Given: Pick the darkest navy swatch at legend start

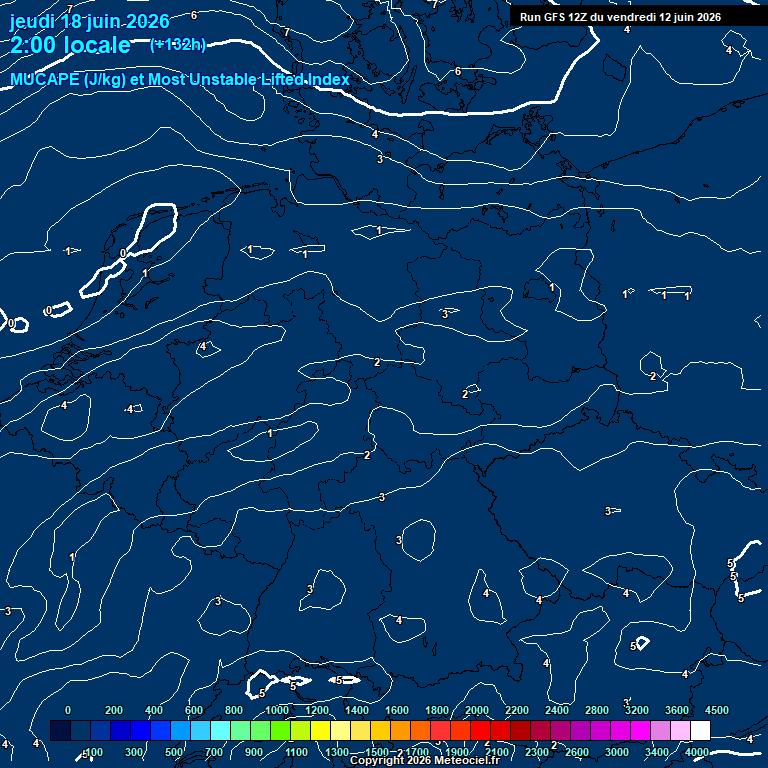Looking at the screenshot, I should click(x=60, y=730).
